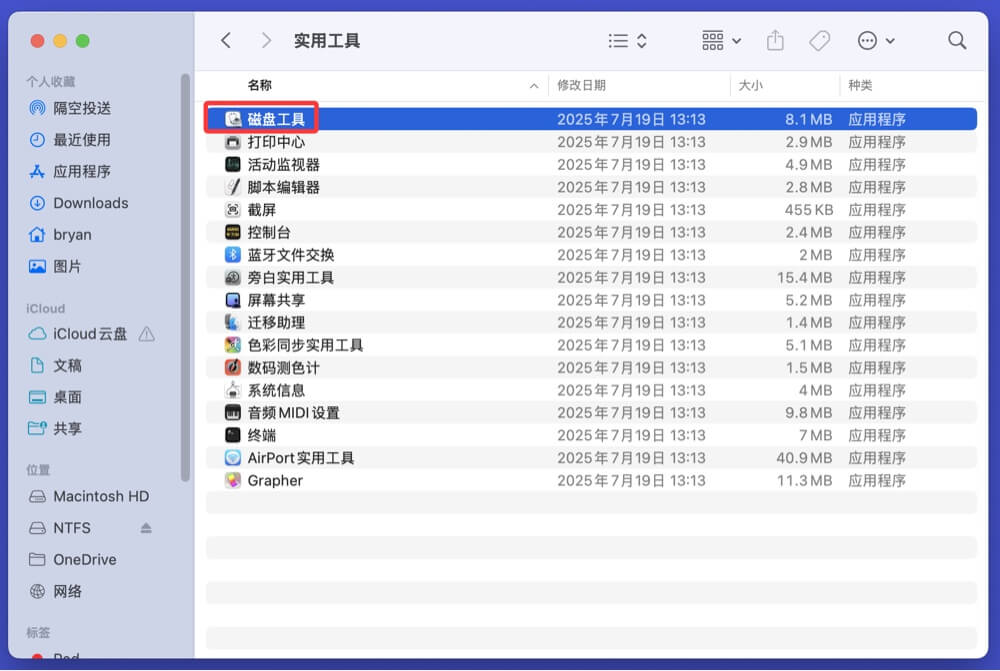1000x671 pixels.
Task: Open Search with the magnifier icon
Action: click(956, 40)
